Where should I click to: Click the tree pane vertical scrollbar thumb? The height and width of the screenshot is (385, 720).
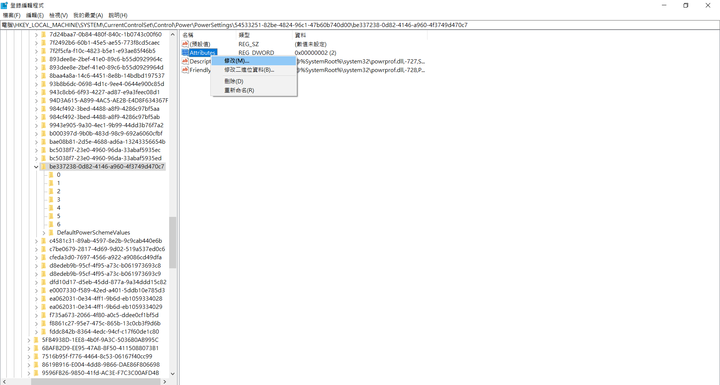click(173, 243)
